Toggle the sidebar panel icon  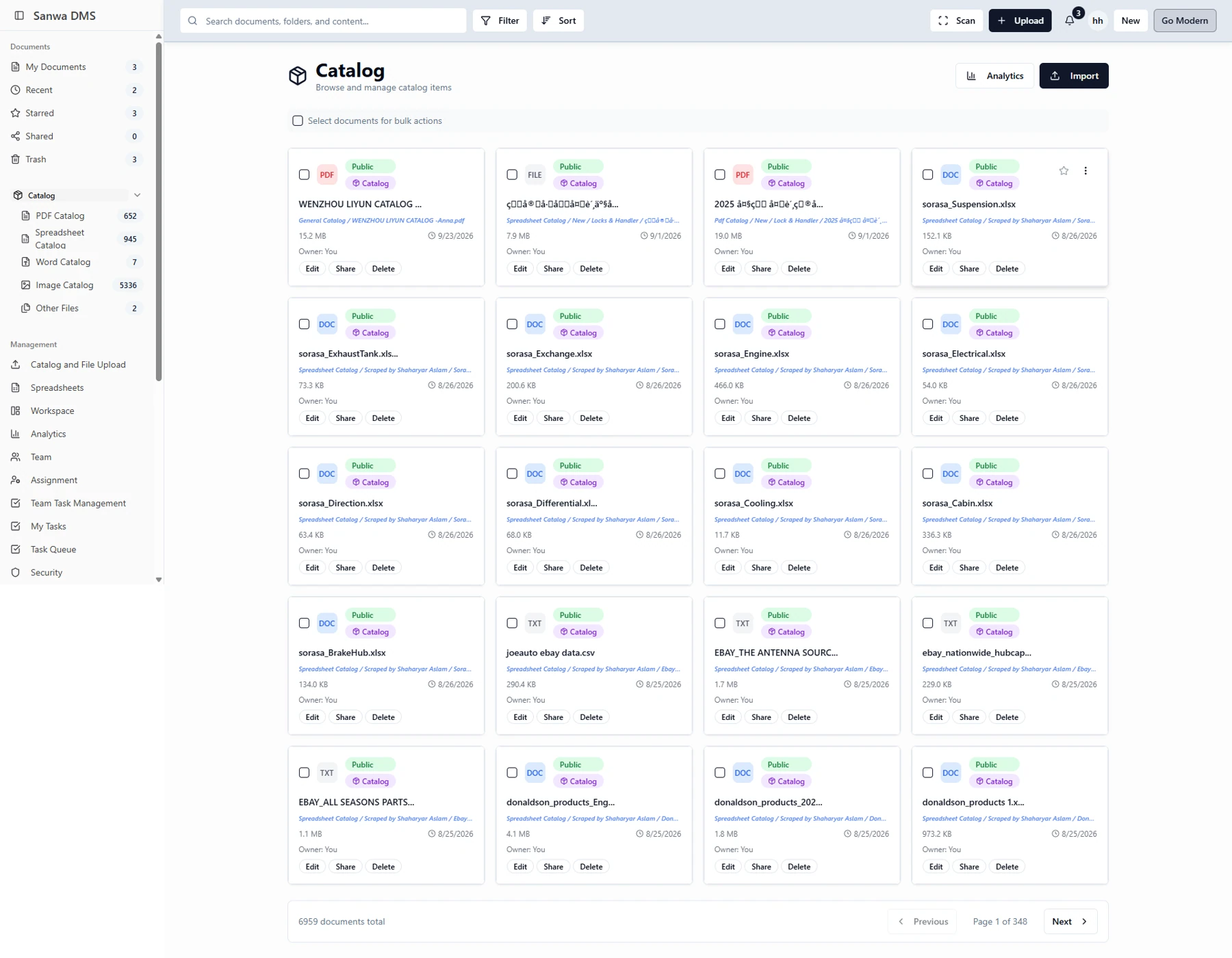[x=19, y=15]
